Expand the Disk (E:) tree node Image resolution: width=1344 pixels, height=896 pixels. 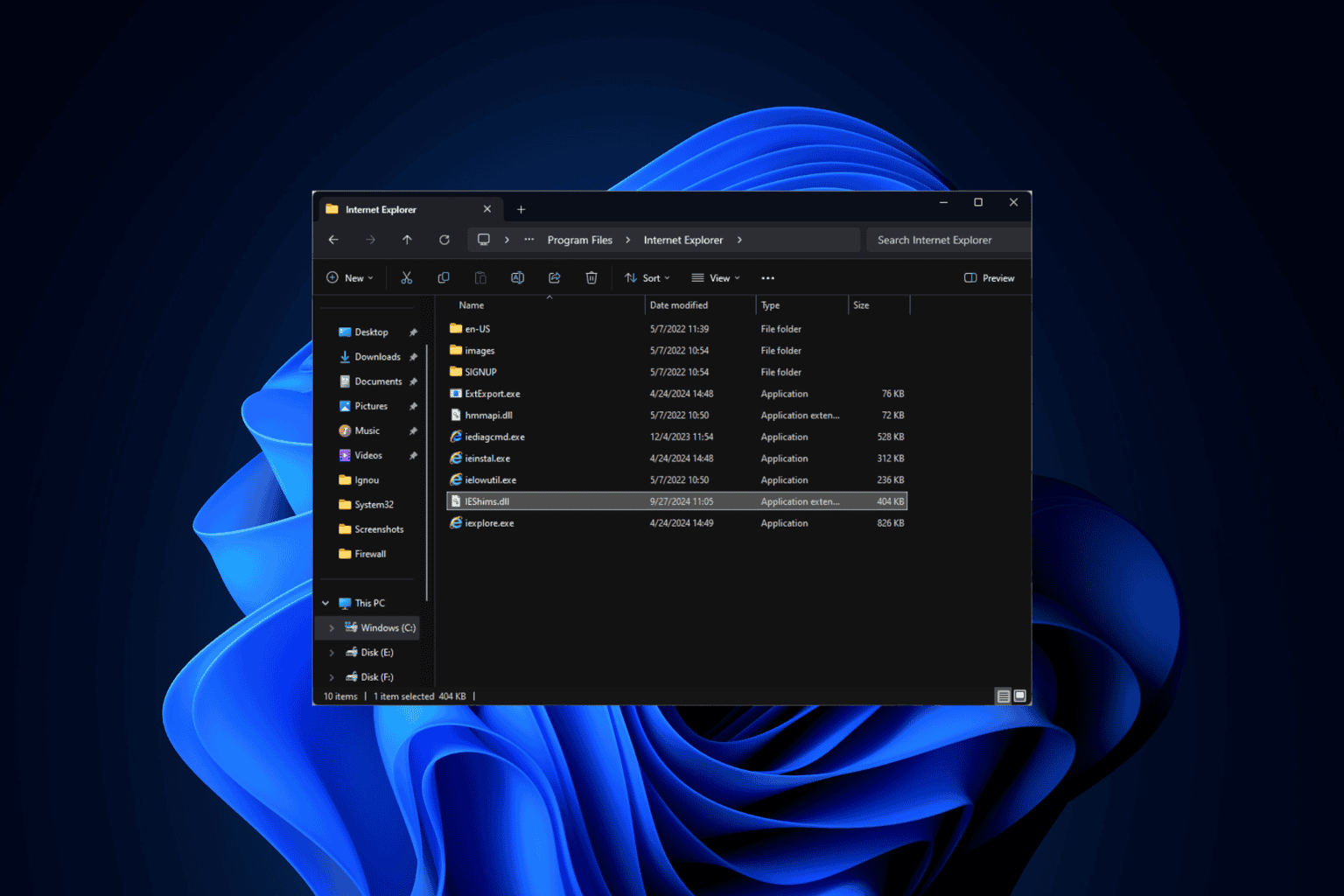click(x=332, y=652)
